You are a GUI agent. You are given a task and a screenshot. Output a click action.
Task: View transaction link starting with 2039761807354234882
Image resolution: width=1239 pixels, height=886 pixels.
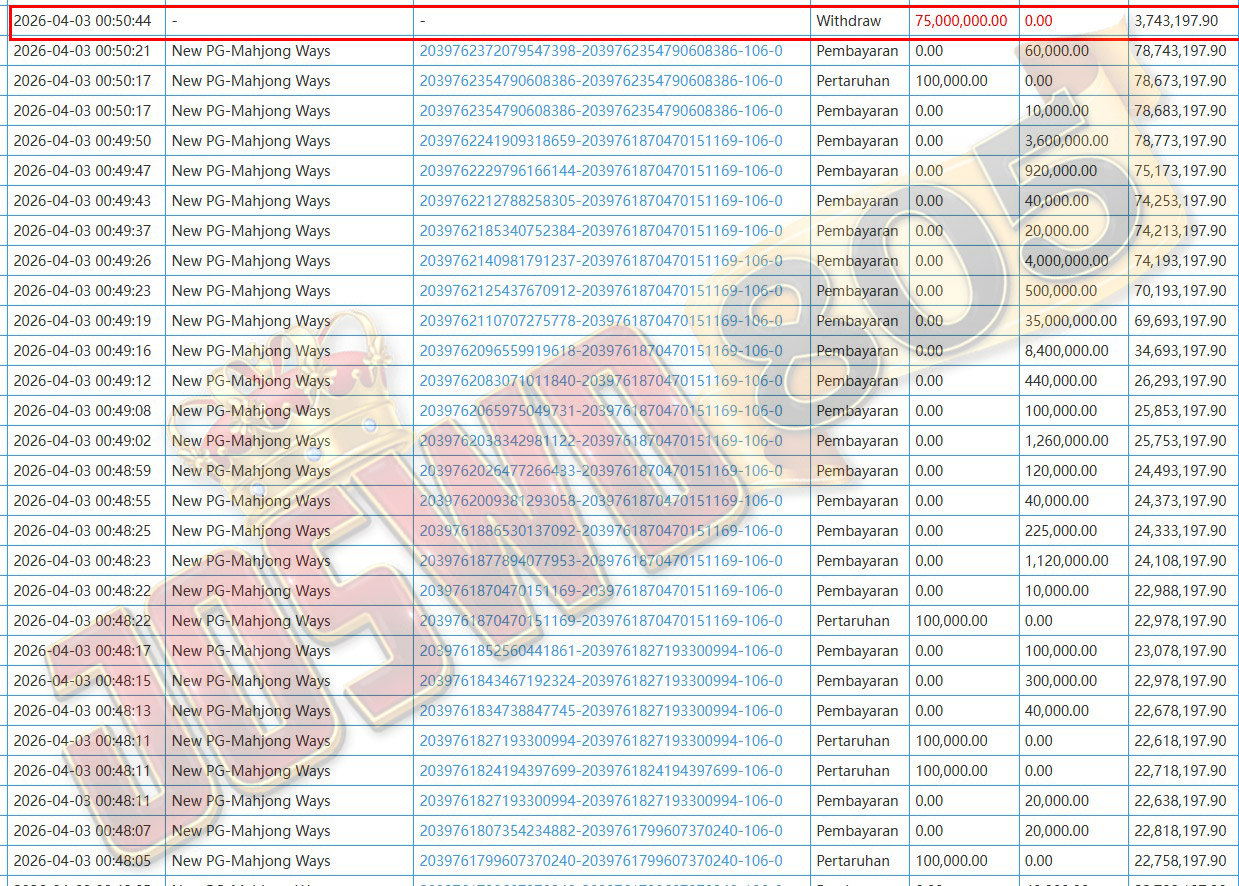click(601, 831)
